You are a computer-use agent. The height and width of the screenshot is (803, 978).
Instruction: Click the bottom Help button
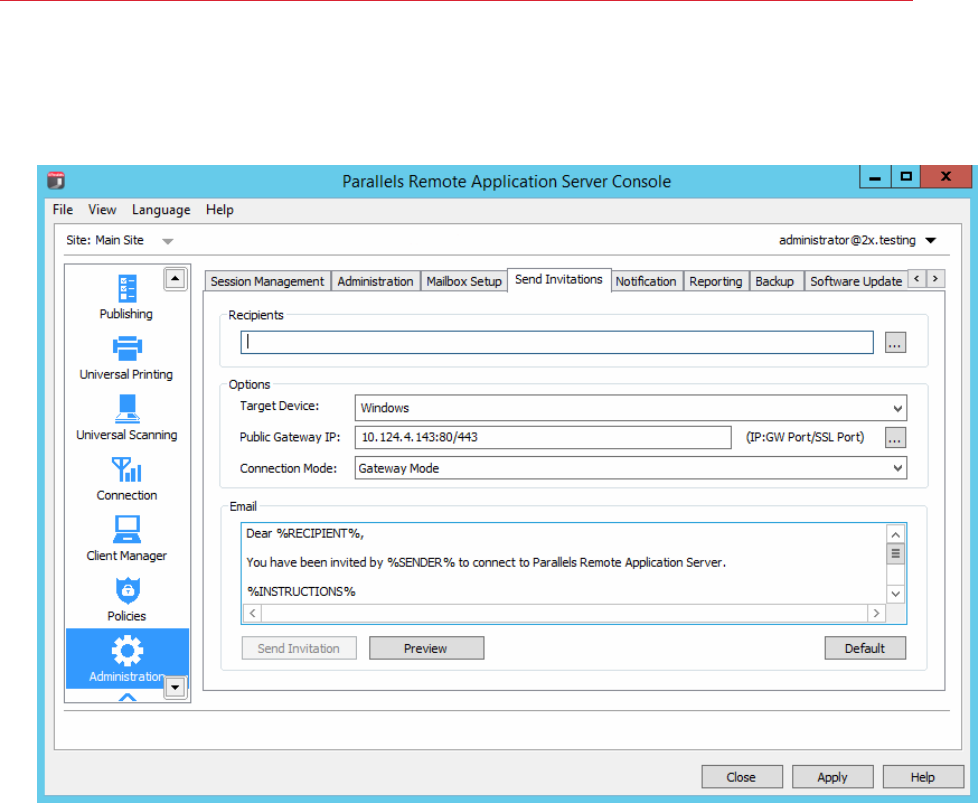pyautogui.click(x=923, y=777)
